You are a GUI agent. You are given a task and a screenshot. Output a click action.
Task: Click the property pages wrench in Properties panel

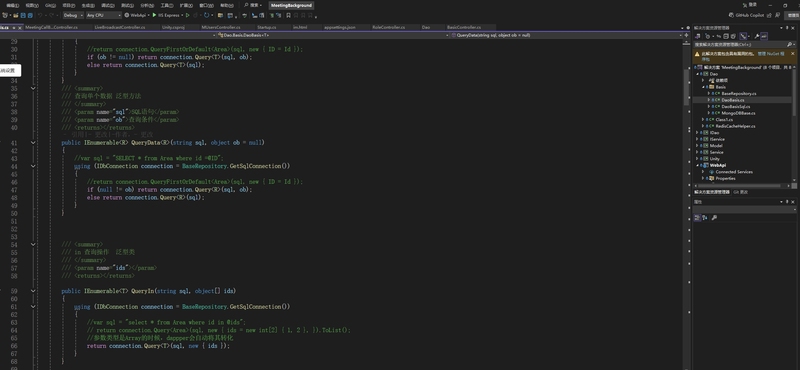714,217
